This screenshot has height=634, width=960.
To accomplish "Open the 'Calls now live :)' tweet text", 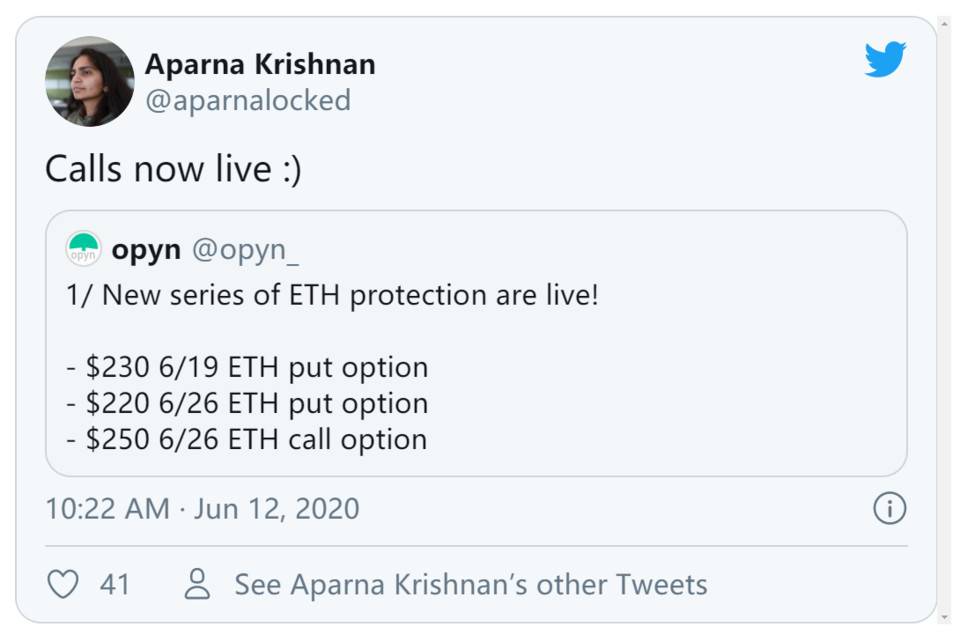I will point(173,169).
